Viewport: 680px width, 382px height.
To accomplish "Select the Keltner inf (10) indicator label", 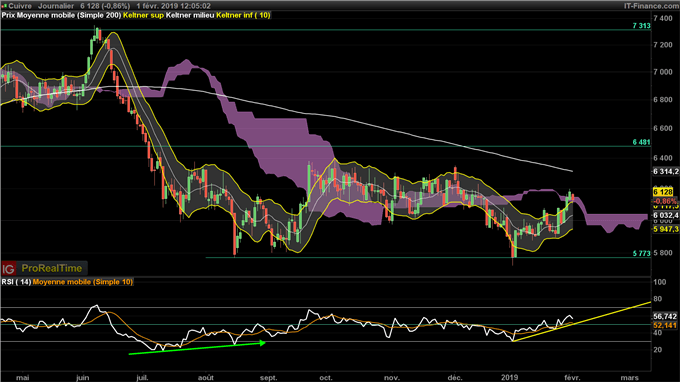I will pyautogui.click(x=243, y=15).
